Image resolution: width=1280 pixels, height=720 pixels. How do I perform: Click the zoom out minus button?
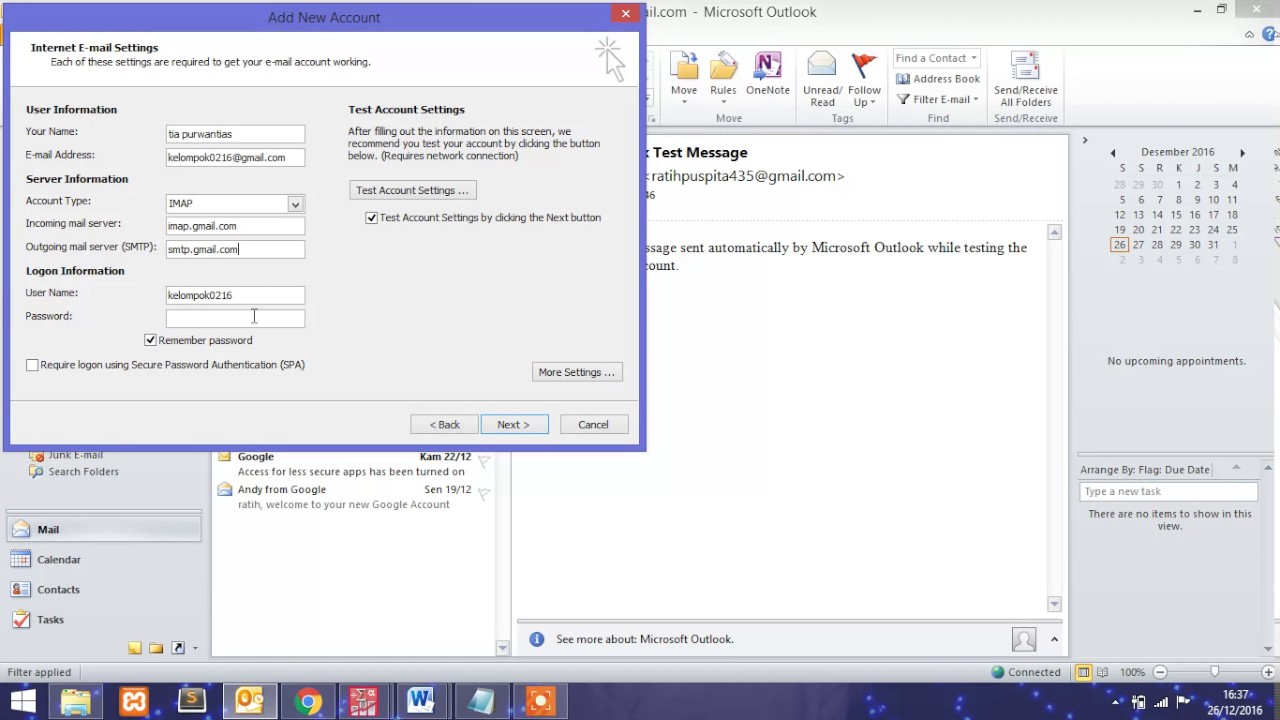tap(1160, 672)
